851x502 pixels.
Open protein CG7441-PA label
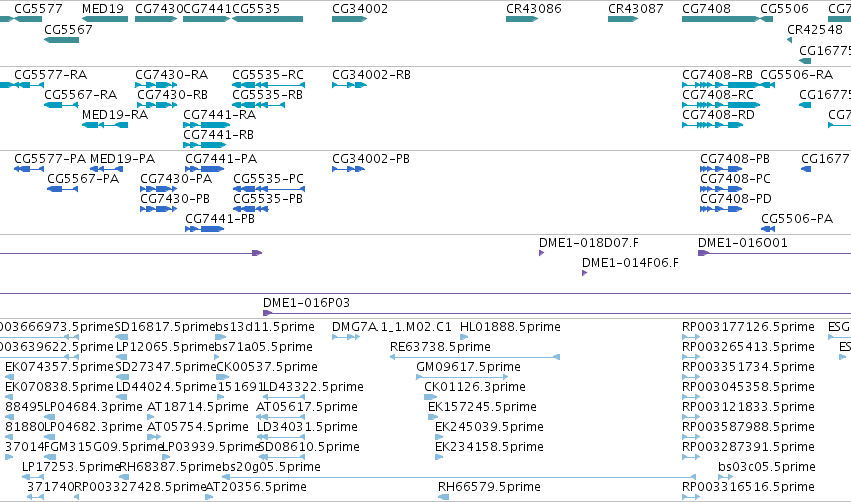(x=221, y=158)
